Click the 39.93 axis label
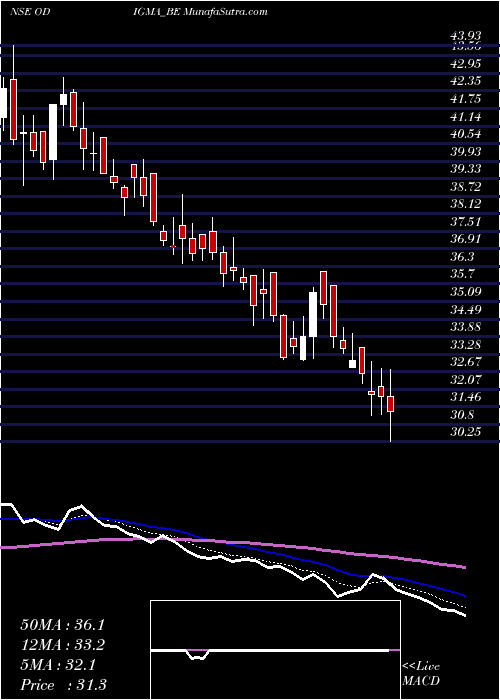The height and width of the screenshot is (700, 500). [466, 152]
